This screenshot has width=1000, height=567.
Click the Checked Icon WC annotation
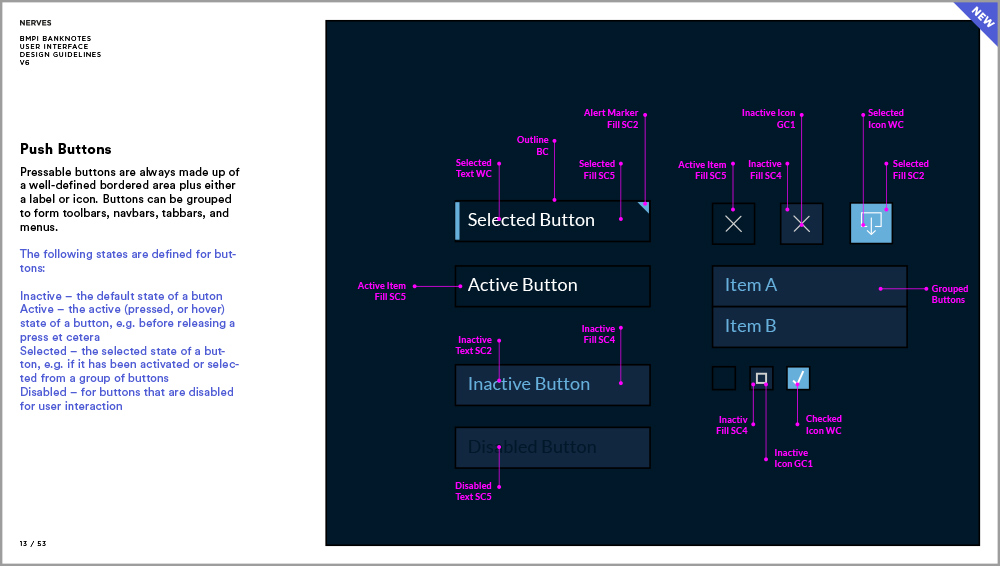coord(823,425)
